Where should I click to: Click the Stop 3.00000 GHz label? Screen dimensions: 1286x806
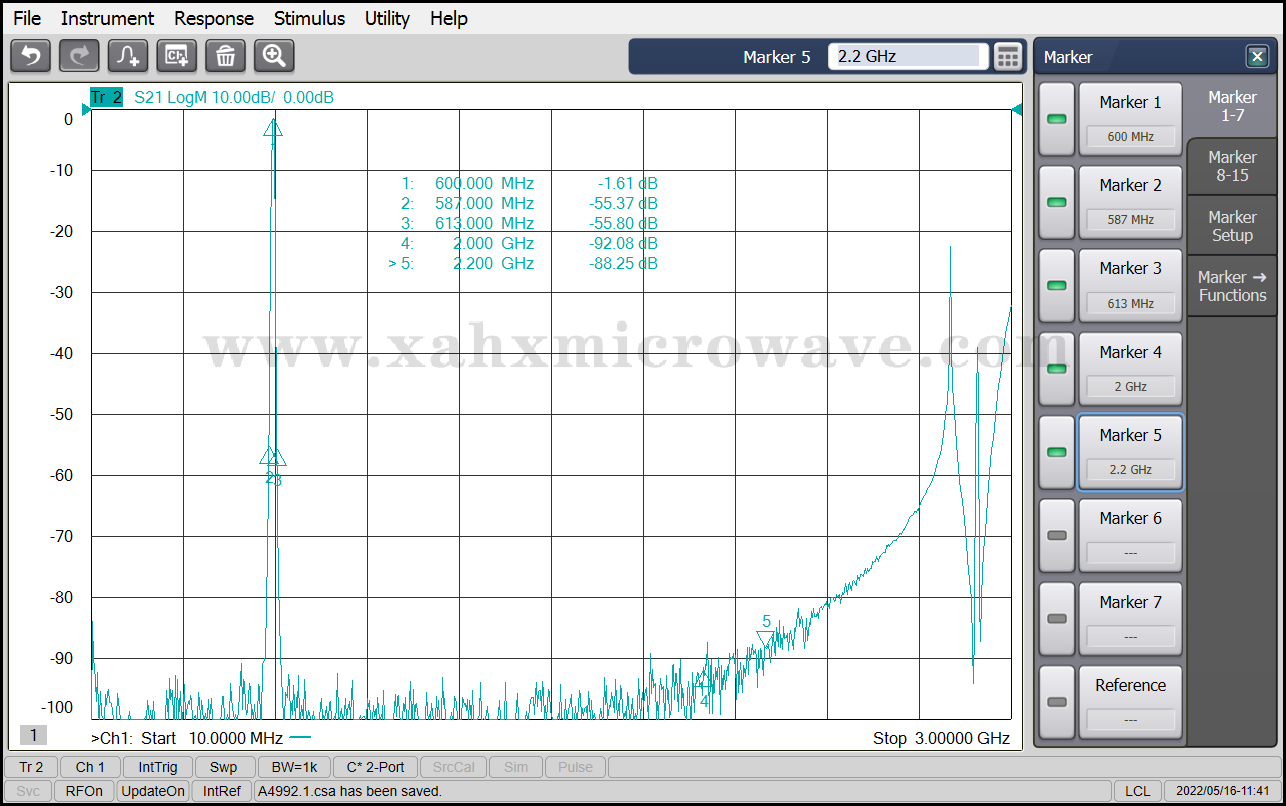[941, 738]
